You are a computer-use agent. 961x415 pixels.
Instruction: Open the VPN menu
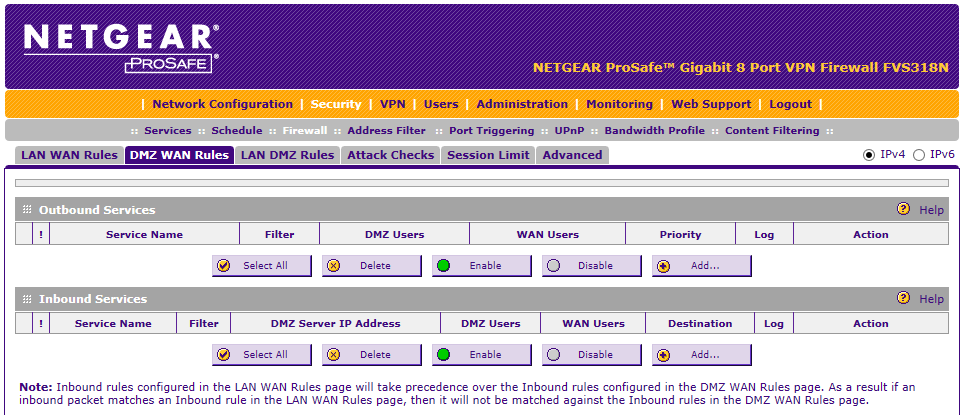pyautogui.click(x=393, y=104)
